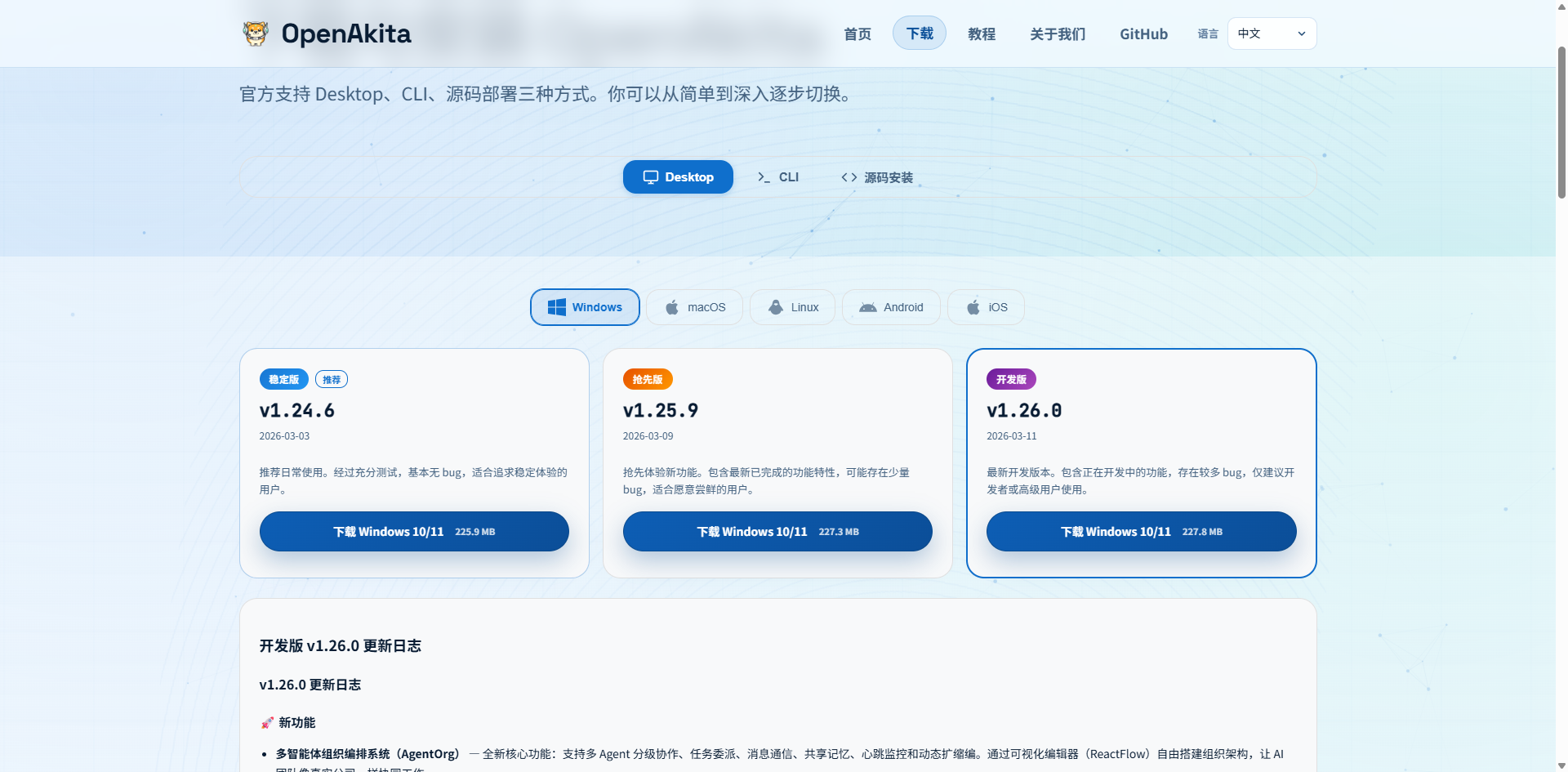Click the 抢先版 orange badge
1568x772 pixels.
pos(648,379)
